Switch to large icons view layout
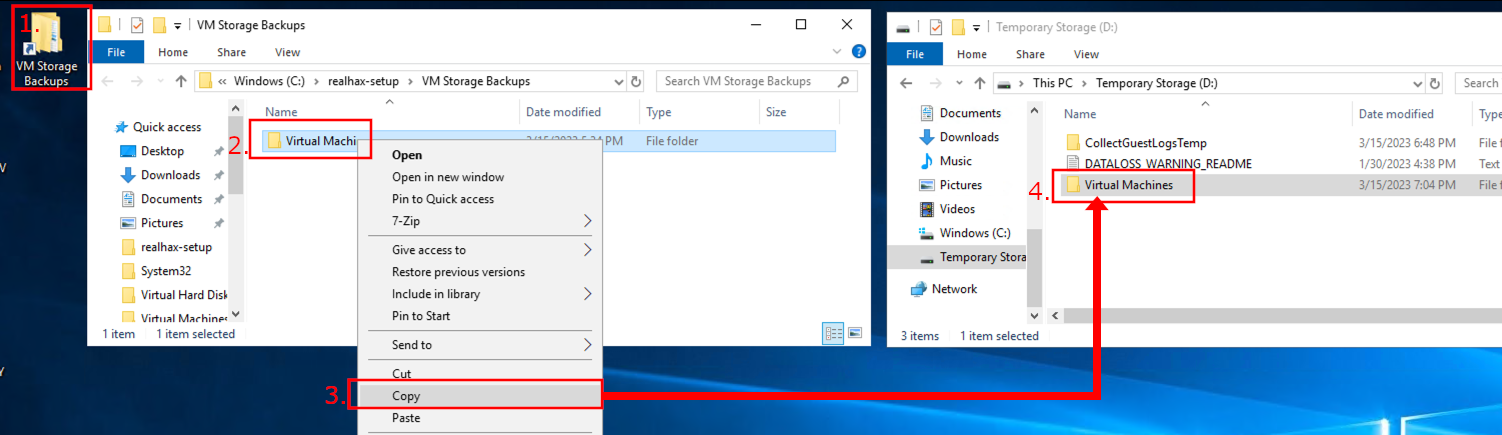Screen dimensions: 1502x435 click(x=855, y=333)
